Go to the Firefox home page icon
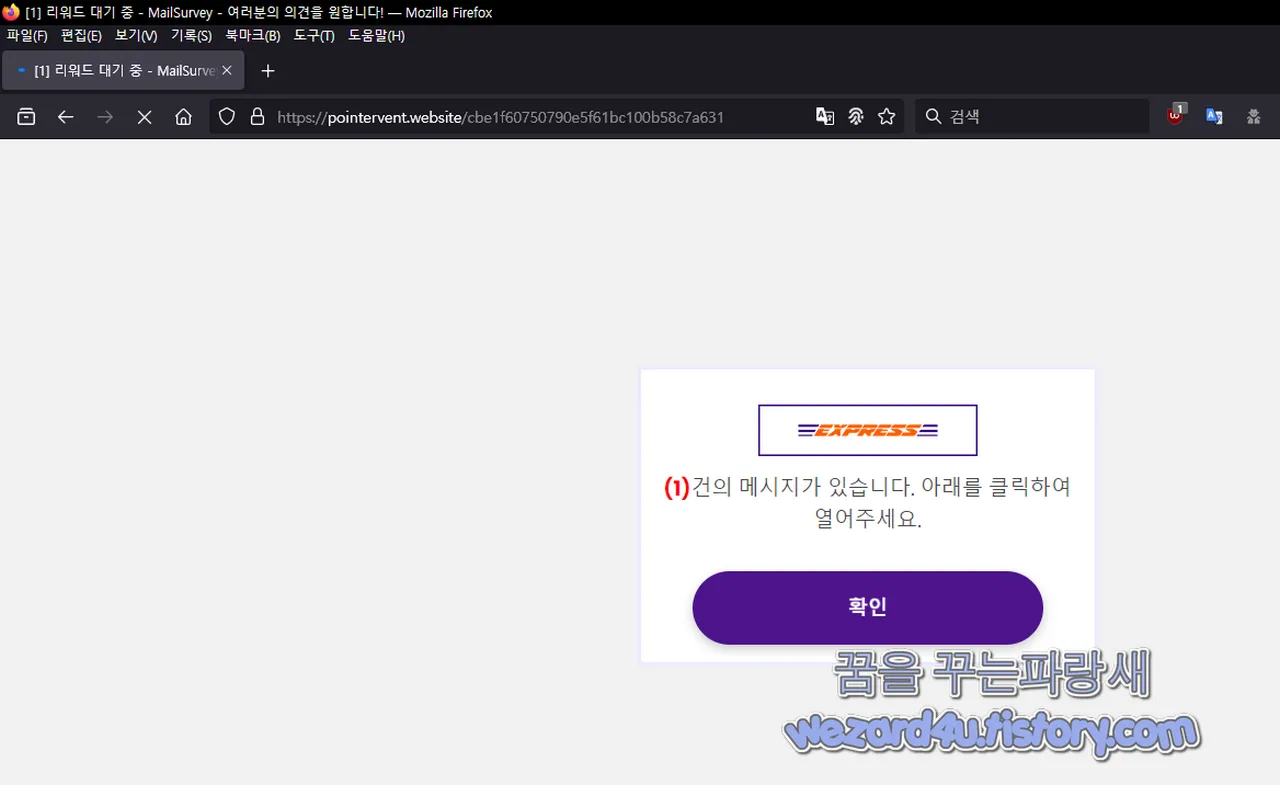Image resolution: width=1280 pixels, height=785 pixels. 183,117
